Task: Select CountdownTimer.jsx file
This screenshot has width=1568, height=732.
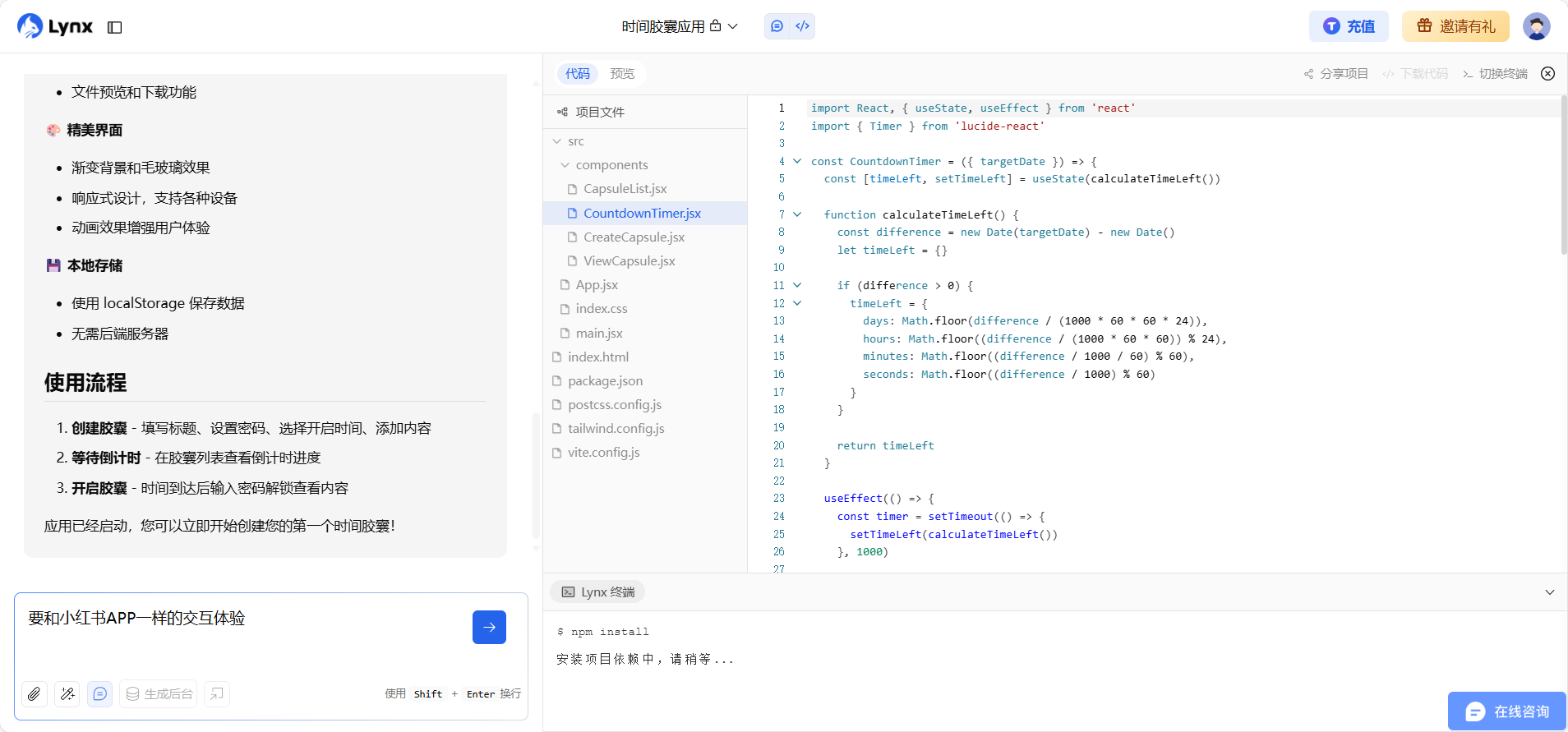Action: pyautogui.click(x=645, y=213)
